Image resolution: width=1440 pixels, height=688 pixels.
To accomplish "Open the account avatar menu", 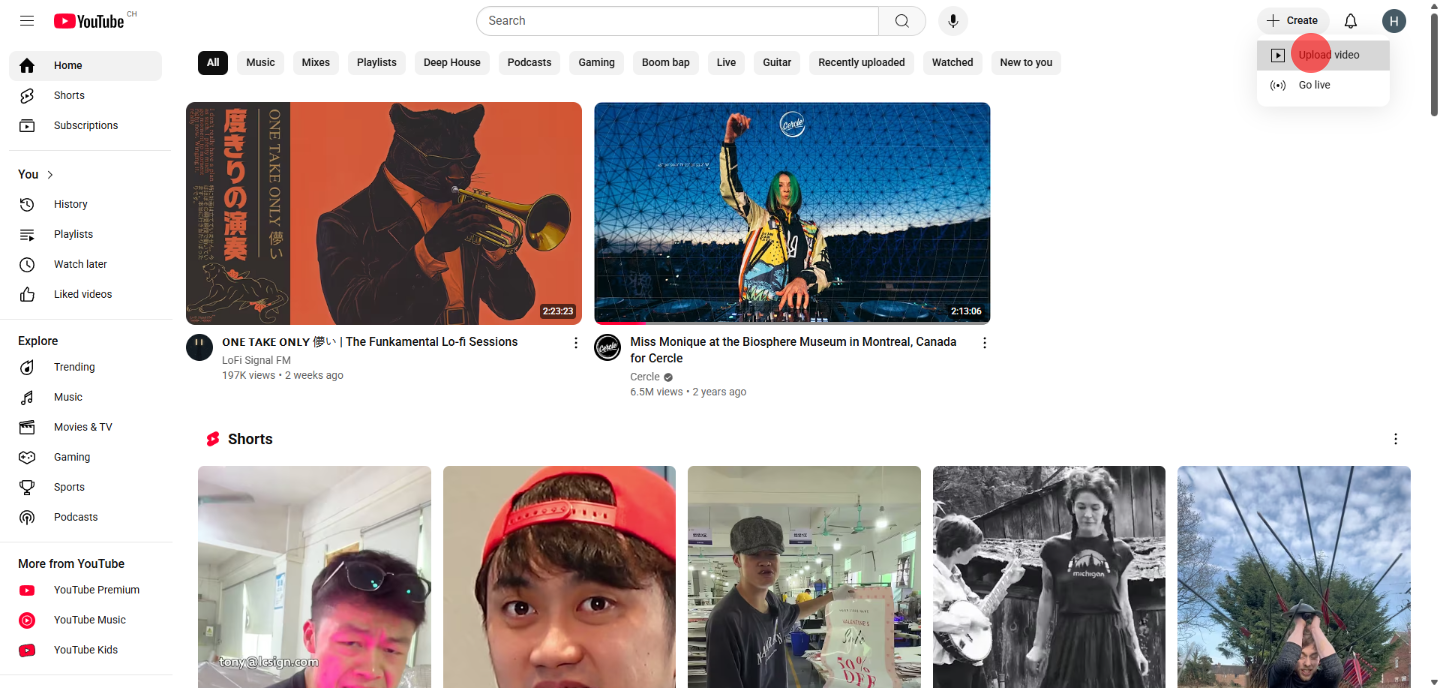I will (1394, 21).
